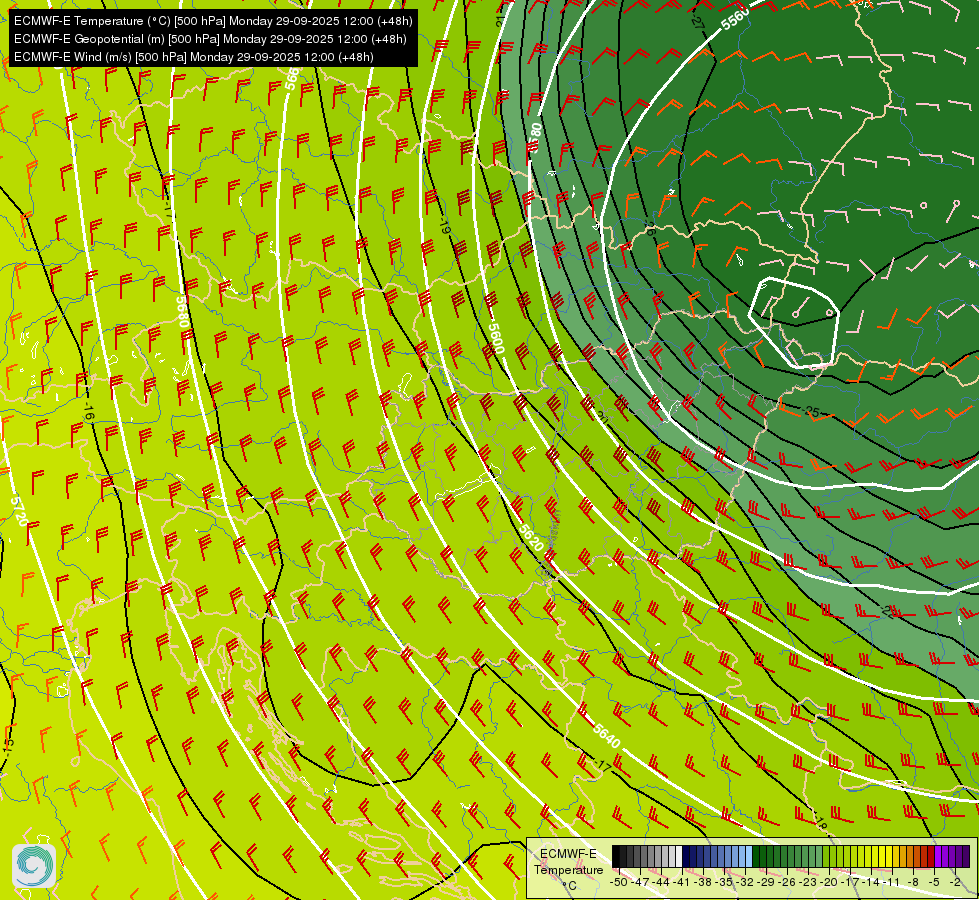Click the ECMWF-E Temperature title line
The width and height of the screenshot is (979, 900).
tap(213, 21)
